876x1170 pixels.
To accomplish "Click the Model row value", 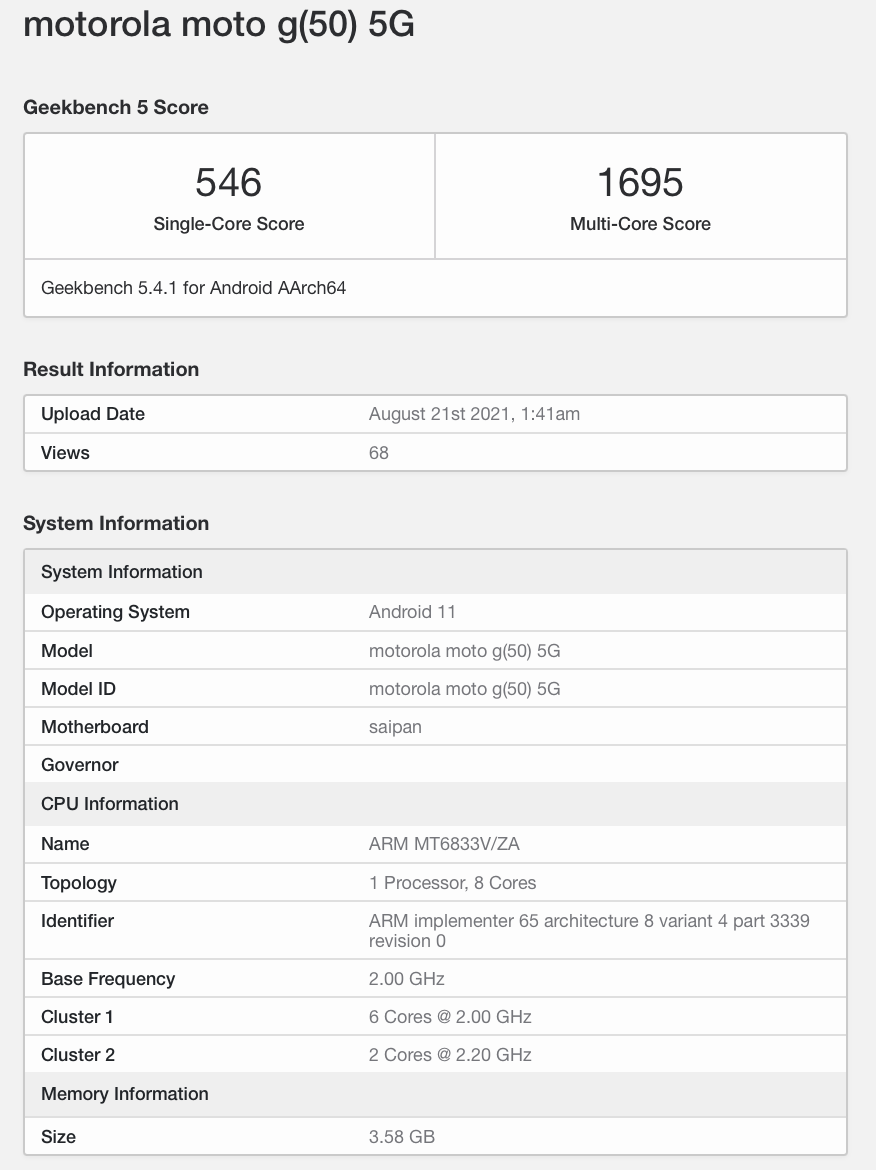I will tap(464, 651).
